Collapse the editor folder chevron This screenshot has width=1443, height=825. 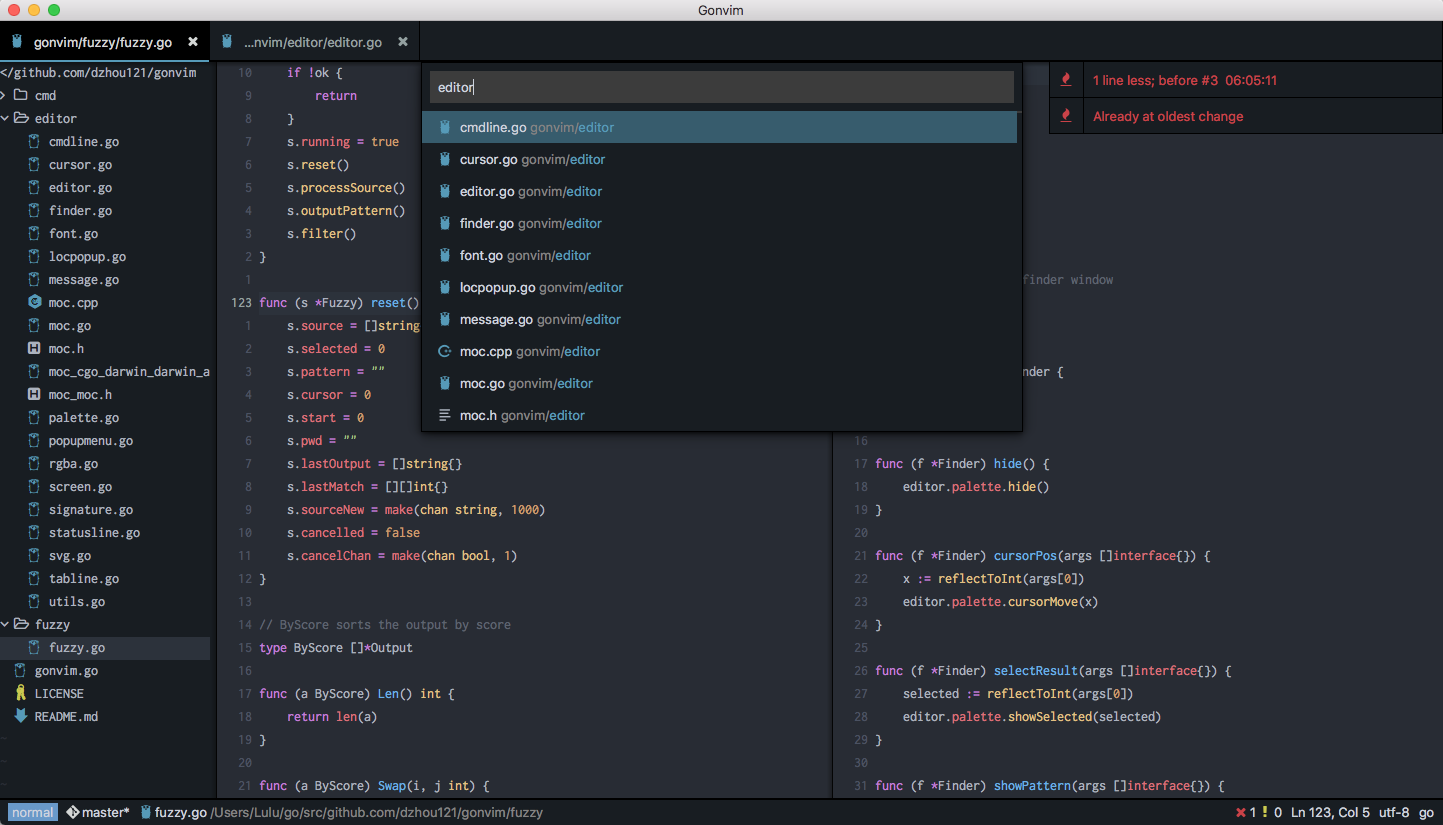coord(4,119)
